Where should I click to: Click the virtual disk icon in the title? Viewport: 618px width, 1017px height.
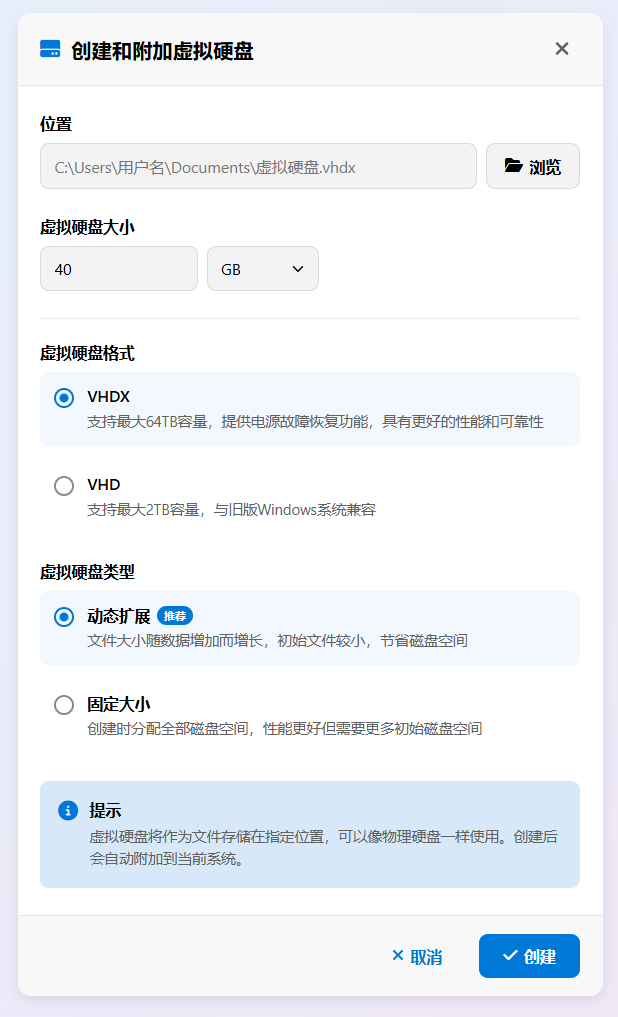[x=50, y=49]
